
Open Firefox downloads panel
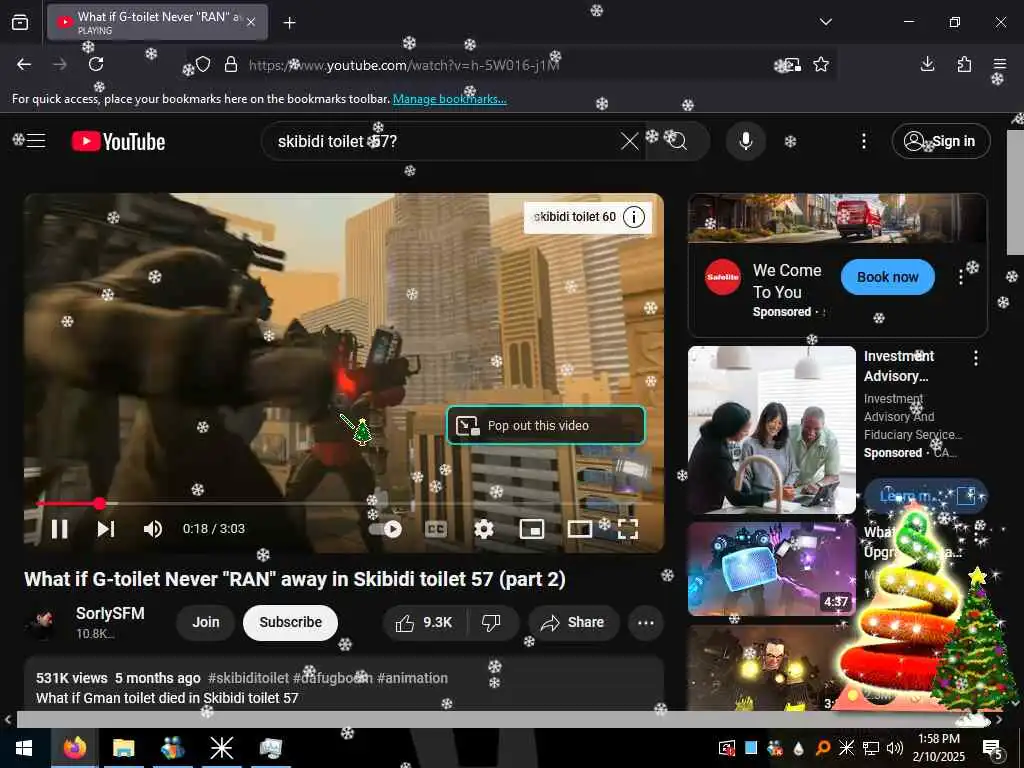927,64
